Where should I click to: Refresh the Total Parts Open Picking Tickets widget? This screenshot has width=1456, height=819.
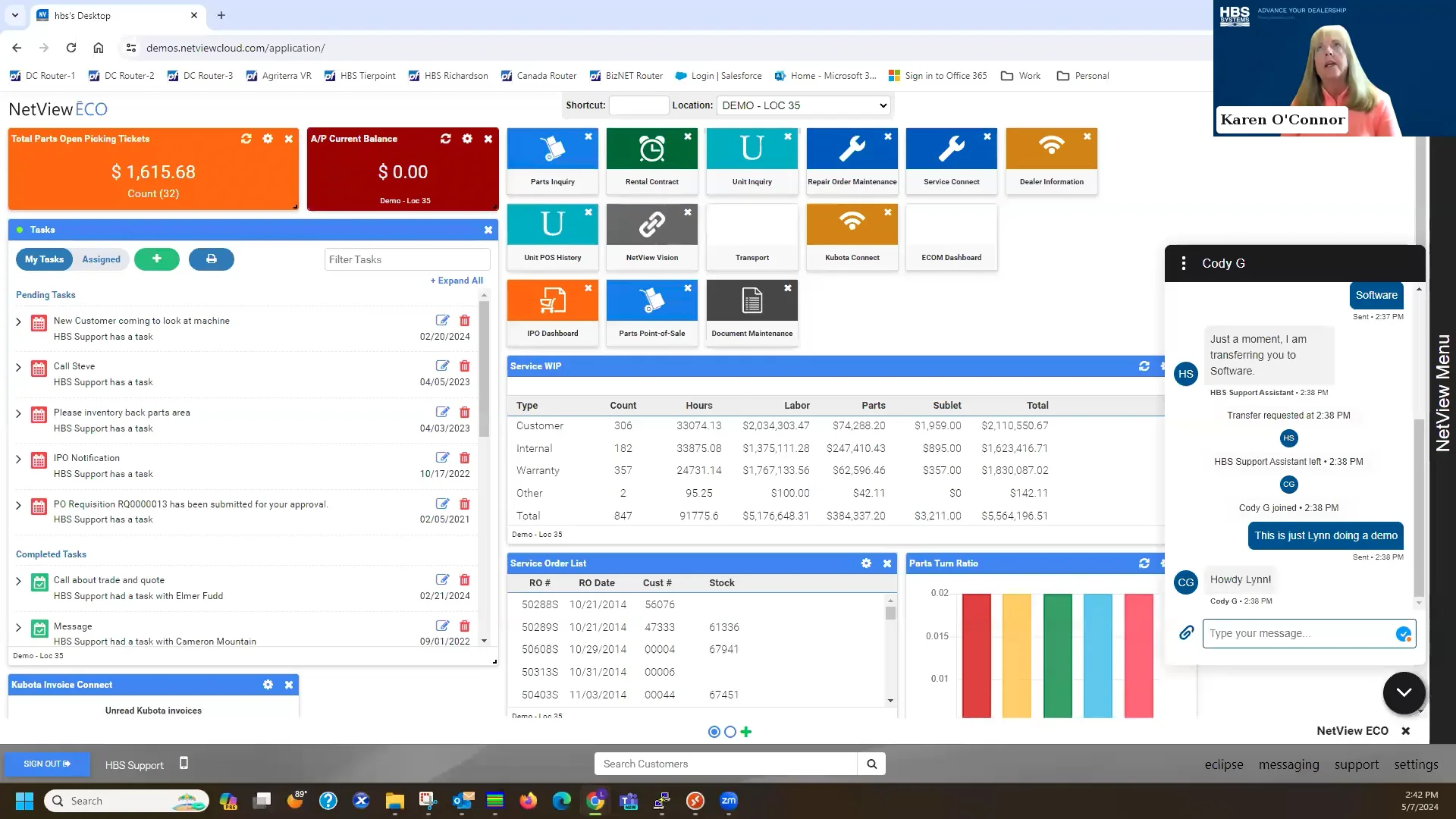click(x=246, y=139)
